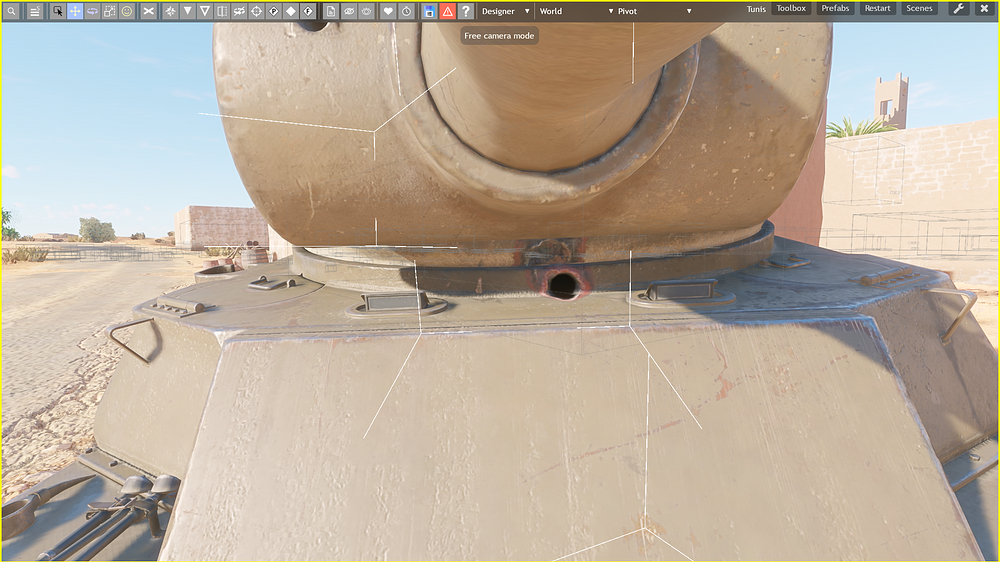
Task: Click the Tunis location label
Action: point(756,9)
